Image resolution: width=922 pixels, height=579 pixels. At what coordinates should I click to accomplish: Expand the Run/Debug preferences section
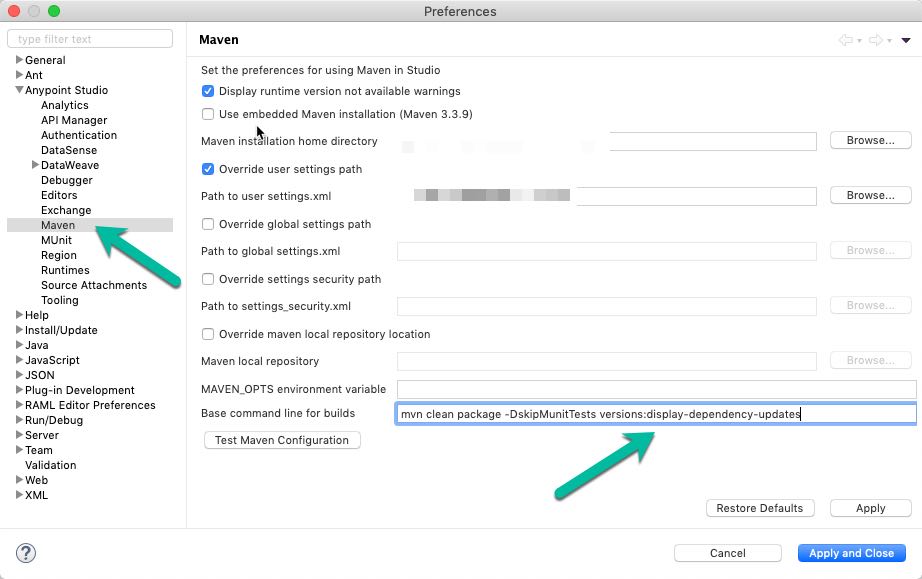[x=18, y=420]
